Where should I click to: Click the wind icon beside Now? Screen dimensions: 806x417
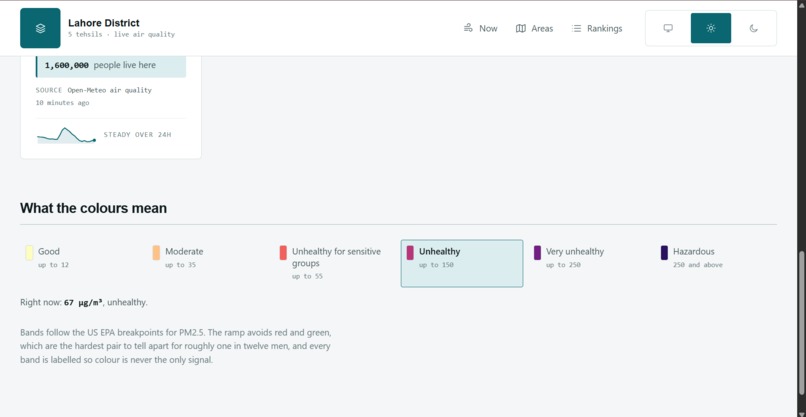(468, 28)
